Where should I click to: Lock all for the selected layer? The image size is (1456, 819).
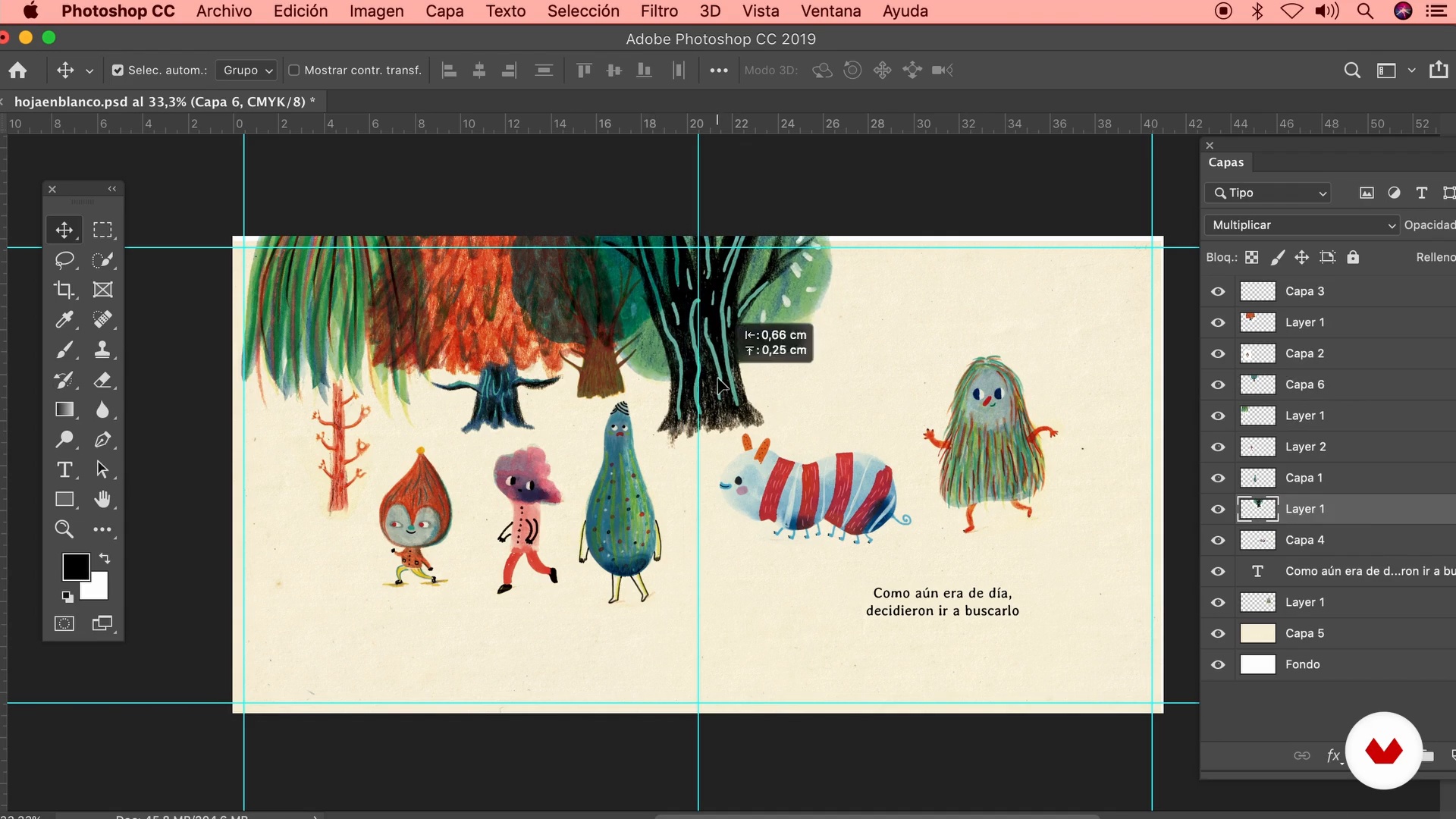tap(1353, 257)
